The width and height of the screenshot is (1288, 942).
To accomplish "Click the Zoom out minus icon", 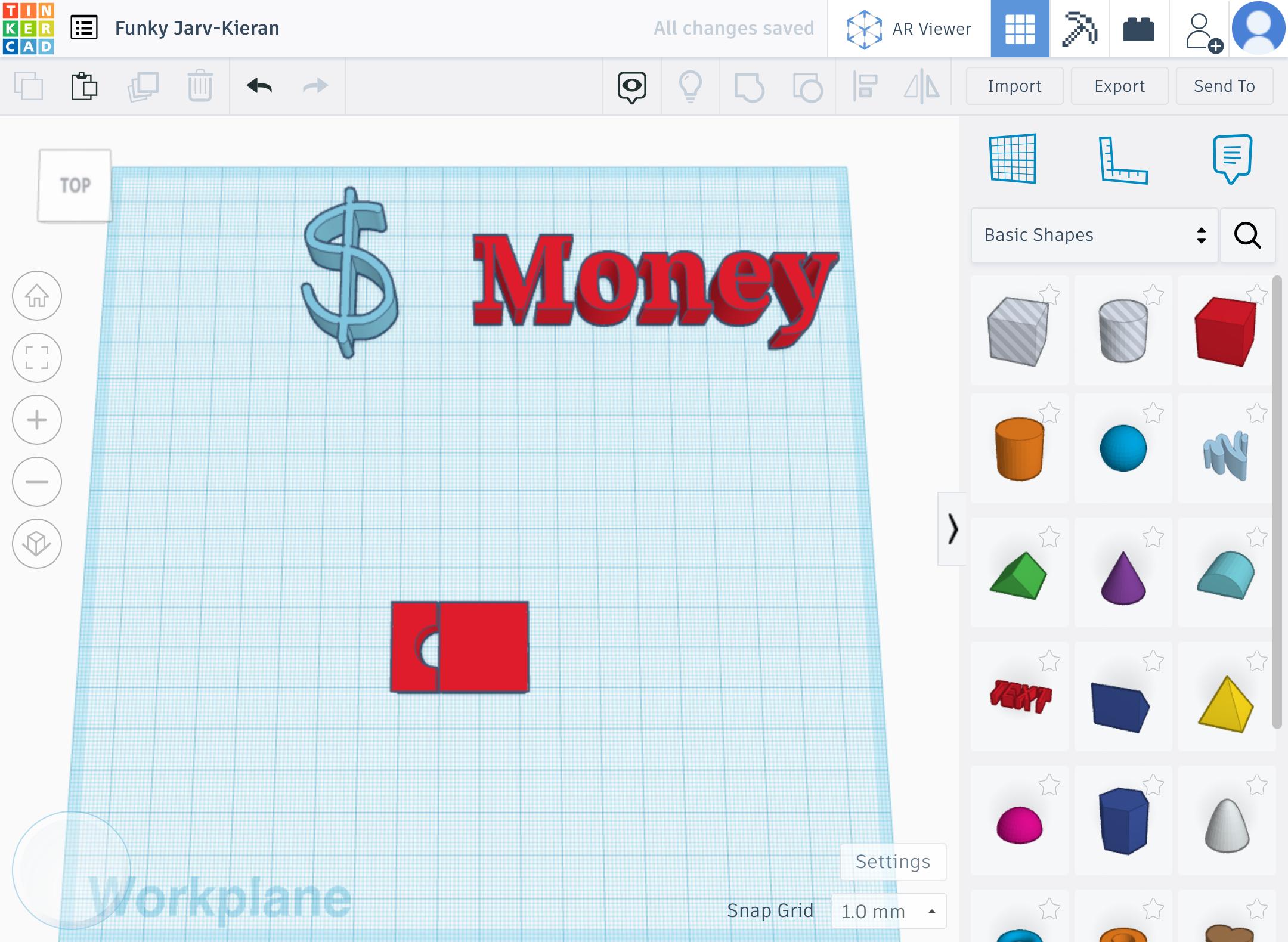I will coord(37,482).
